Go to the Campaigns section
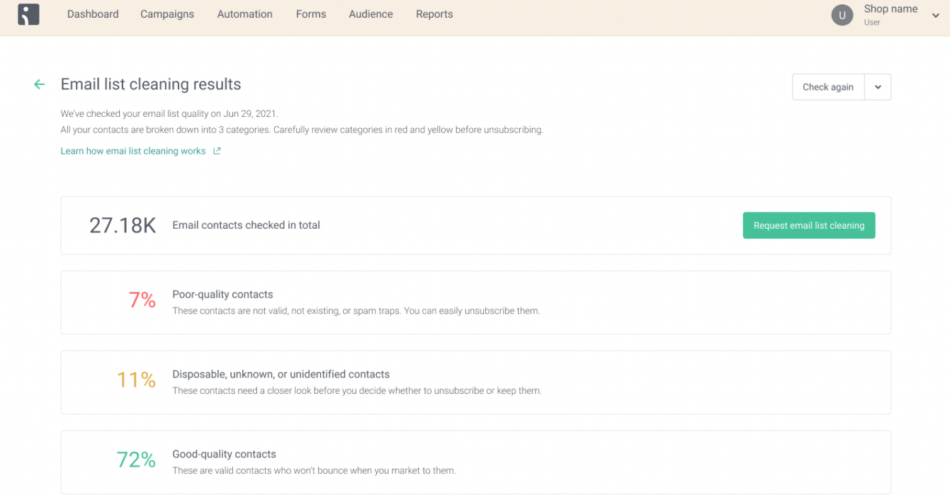The image size is (950, 500). pos(167,14)
